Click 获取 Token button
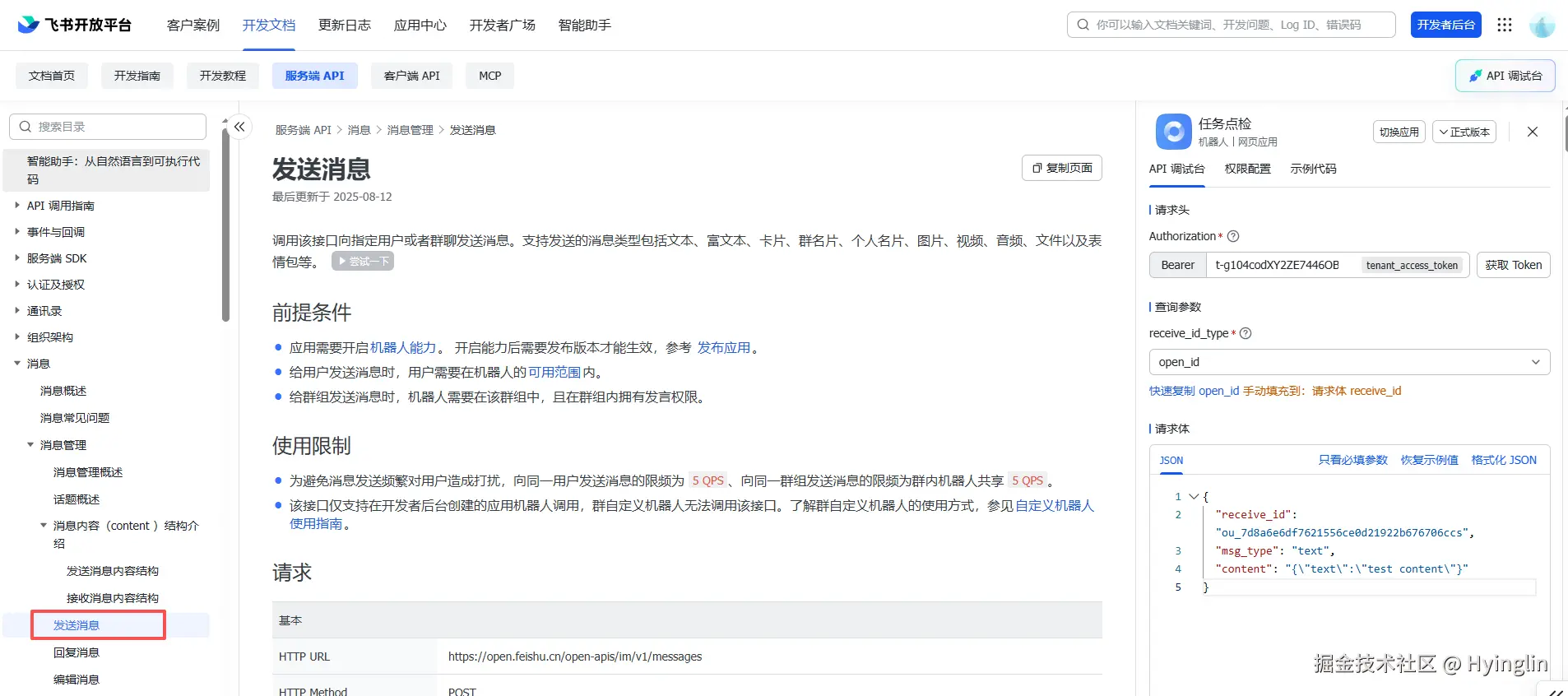The image size is (1568, 696). 1514,265
